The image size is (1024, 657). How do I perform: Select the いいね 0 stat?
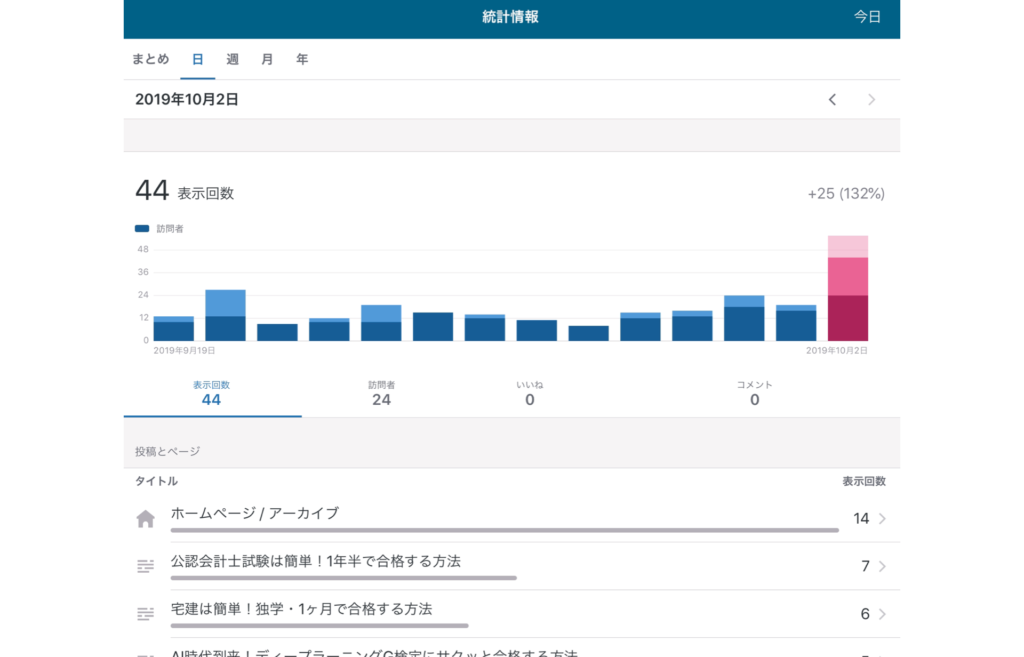tap(530, 393)
